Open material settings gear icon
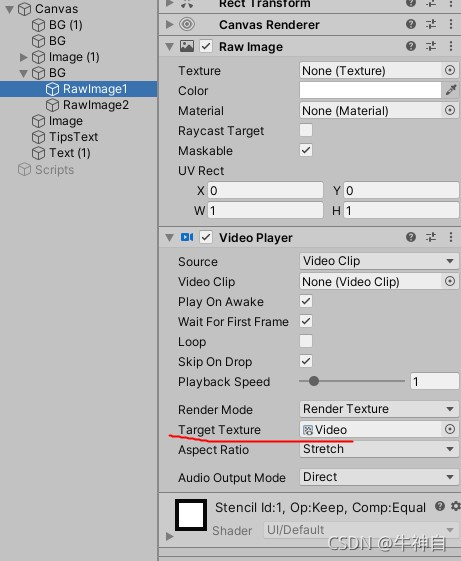The image size is (461, 561). (455, 506)
